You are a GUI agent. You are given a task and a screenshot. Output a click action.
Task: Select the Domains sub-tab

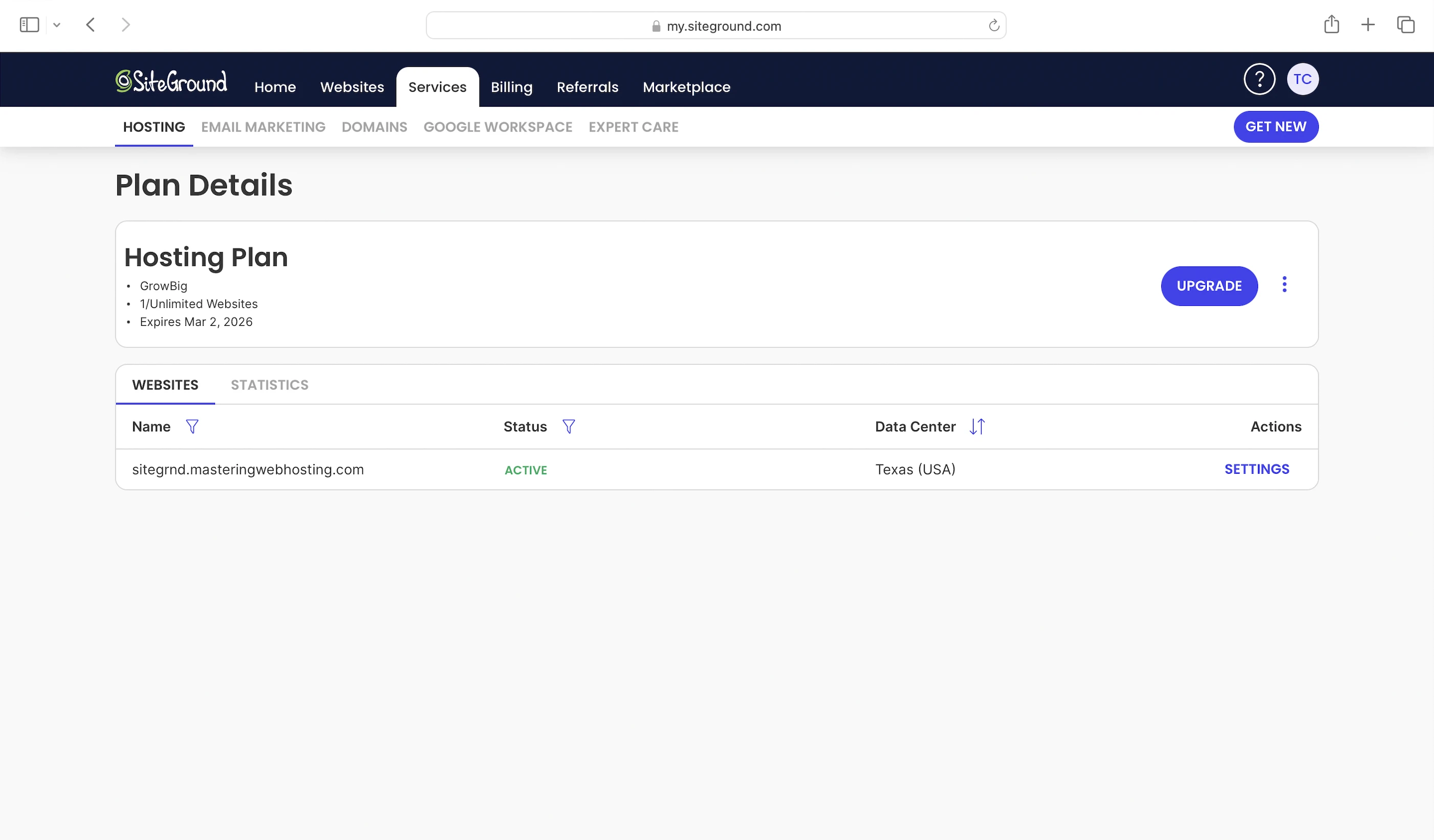374,127
